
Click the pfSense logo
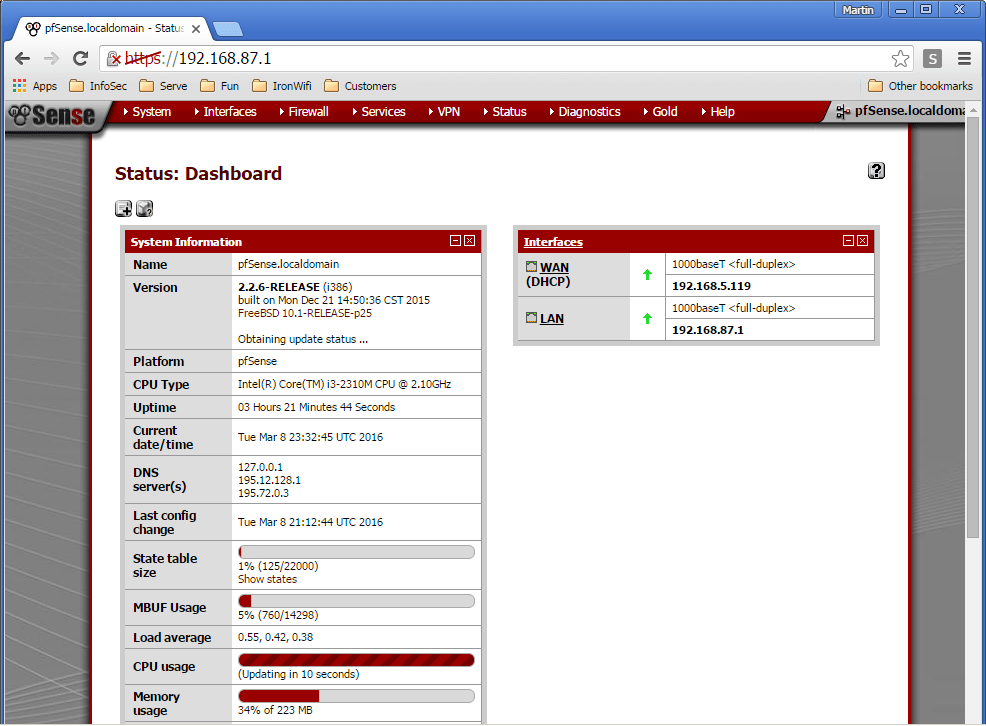[x=48, y=113]
